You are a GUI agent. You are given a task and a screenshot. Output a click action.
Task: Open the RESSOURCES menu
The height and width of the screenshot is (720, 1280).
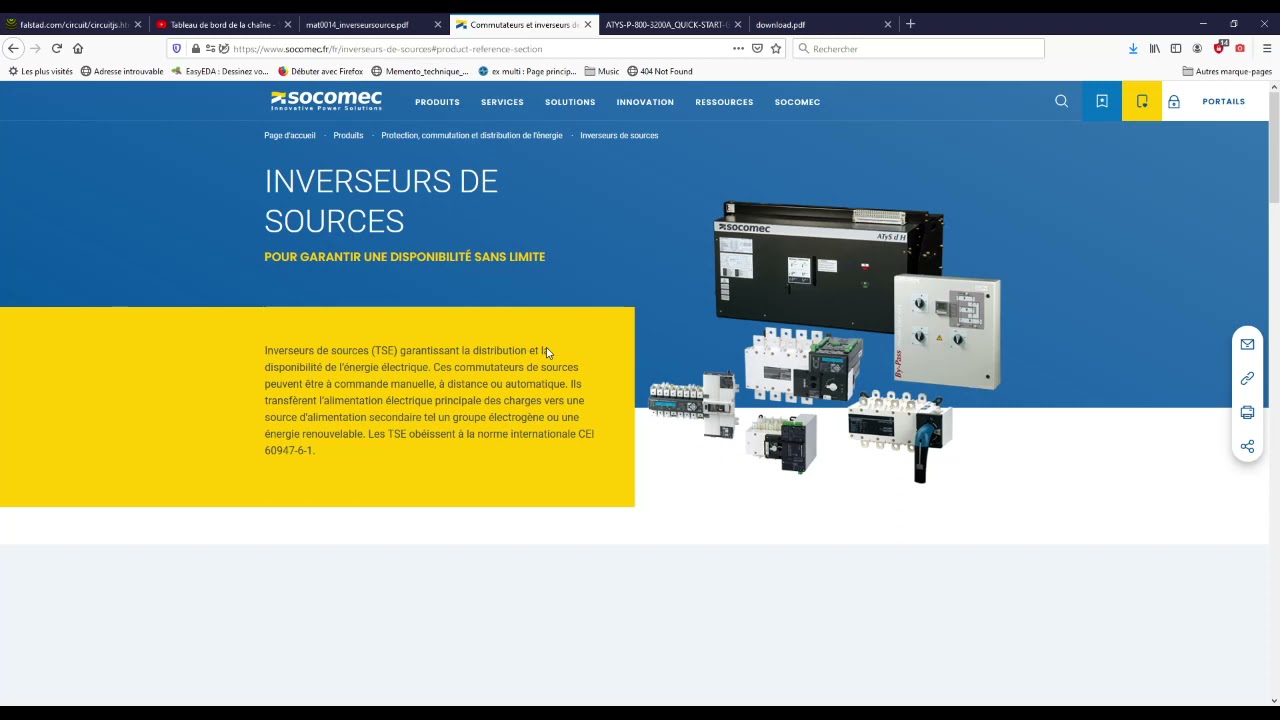[x=724, y=102]
